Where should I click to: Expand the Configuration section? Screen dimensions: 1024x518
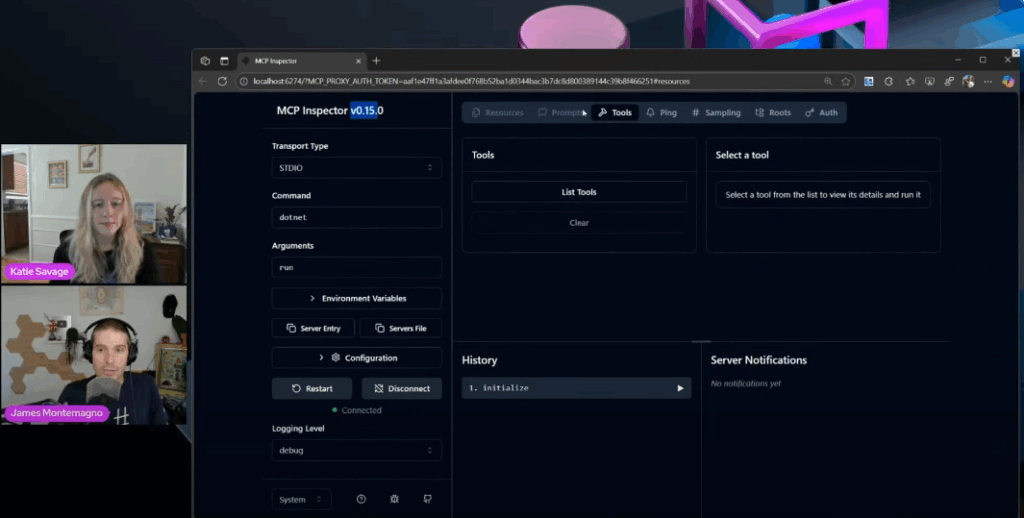click(356, 357)
